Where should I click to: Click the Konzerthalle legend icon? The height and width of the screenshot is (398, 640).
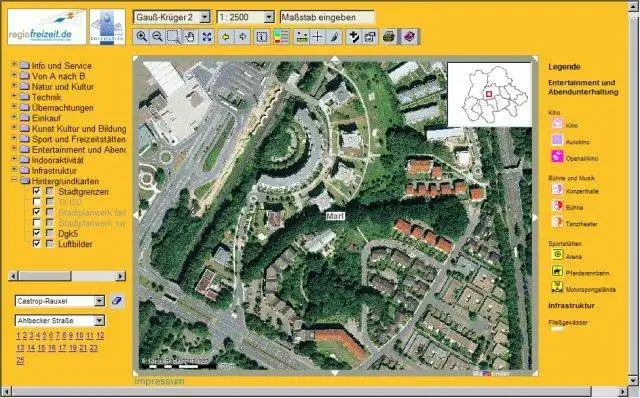coord(557,189)
